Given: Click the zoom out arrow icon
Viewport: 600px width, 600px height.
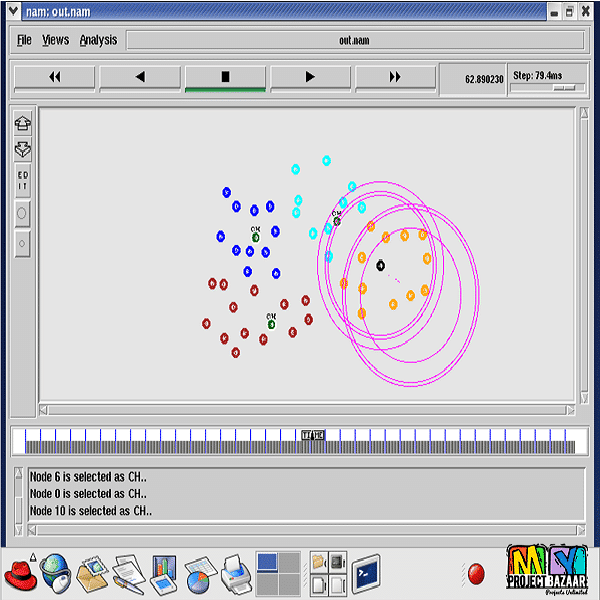Looking at the screenshot, I should point(22,151).
